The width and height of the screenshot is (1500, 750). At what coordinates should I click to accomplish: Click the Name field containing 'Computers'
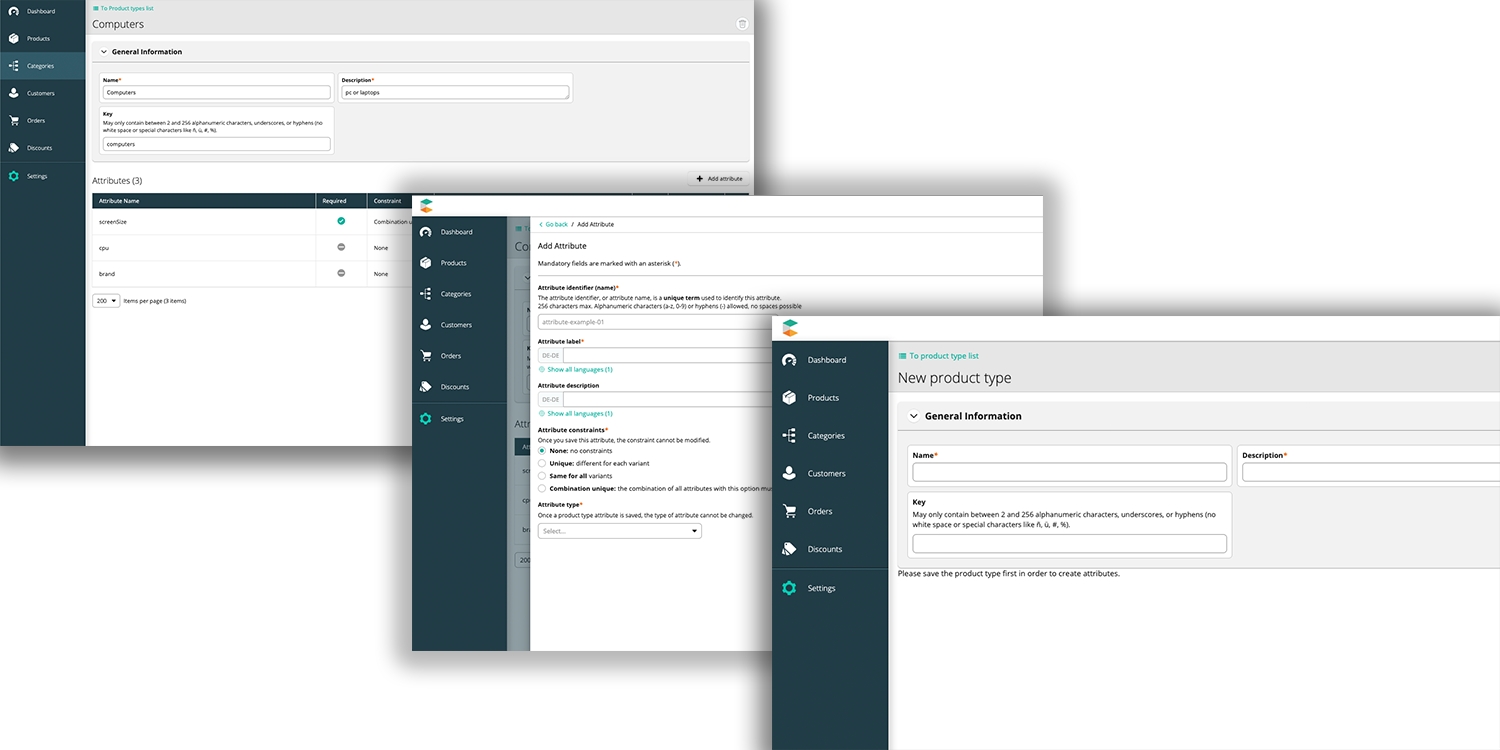coord(216,92)
